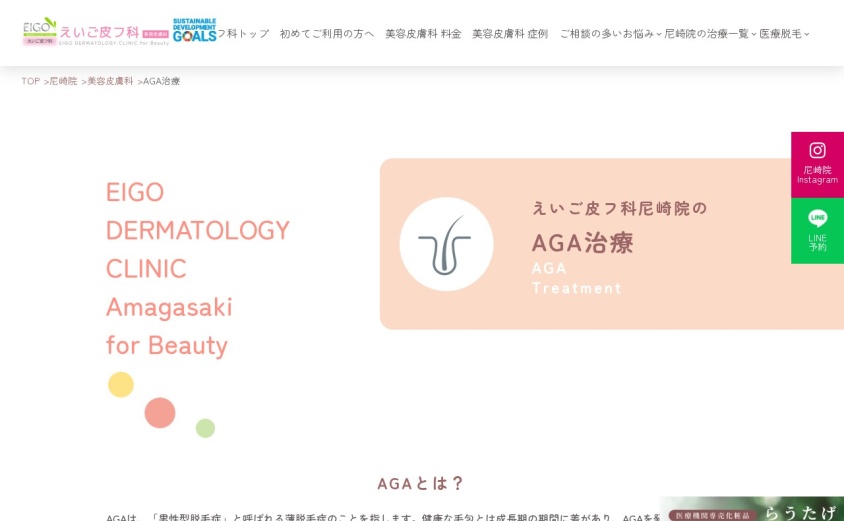Open the 尼崎院 Instagram side button
Viewport: 844px width, 521px height.
817,165
